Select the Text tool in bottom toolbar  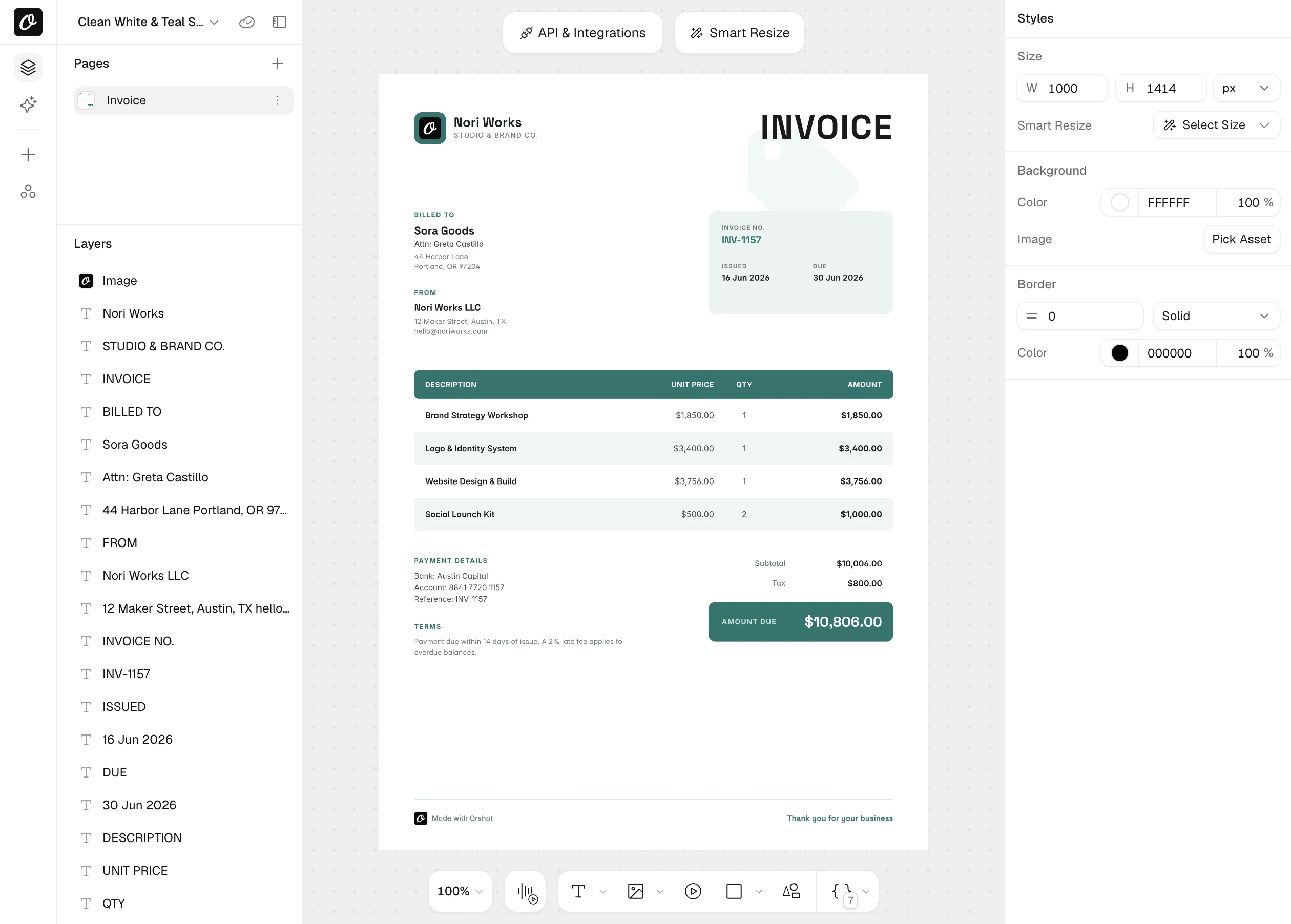(578, 891)
